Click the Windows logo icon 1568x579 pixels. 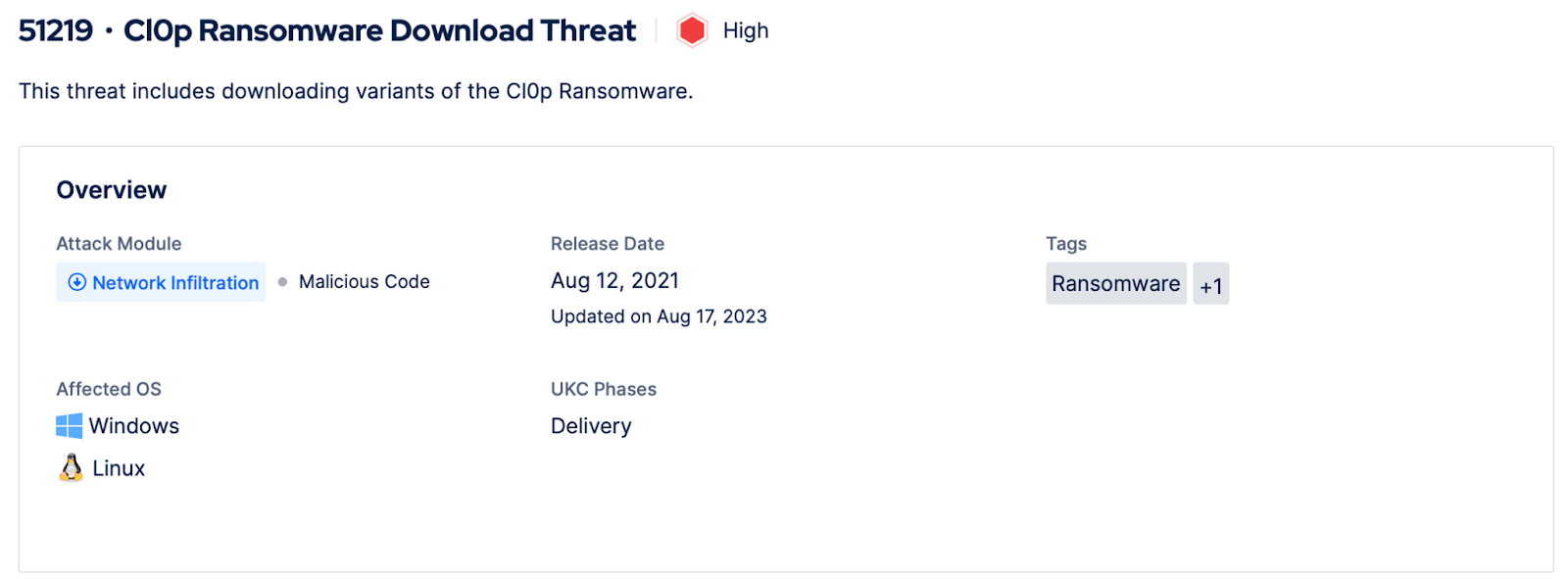tap(69, 426)
